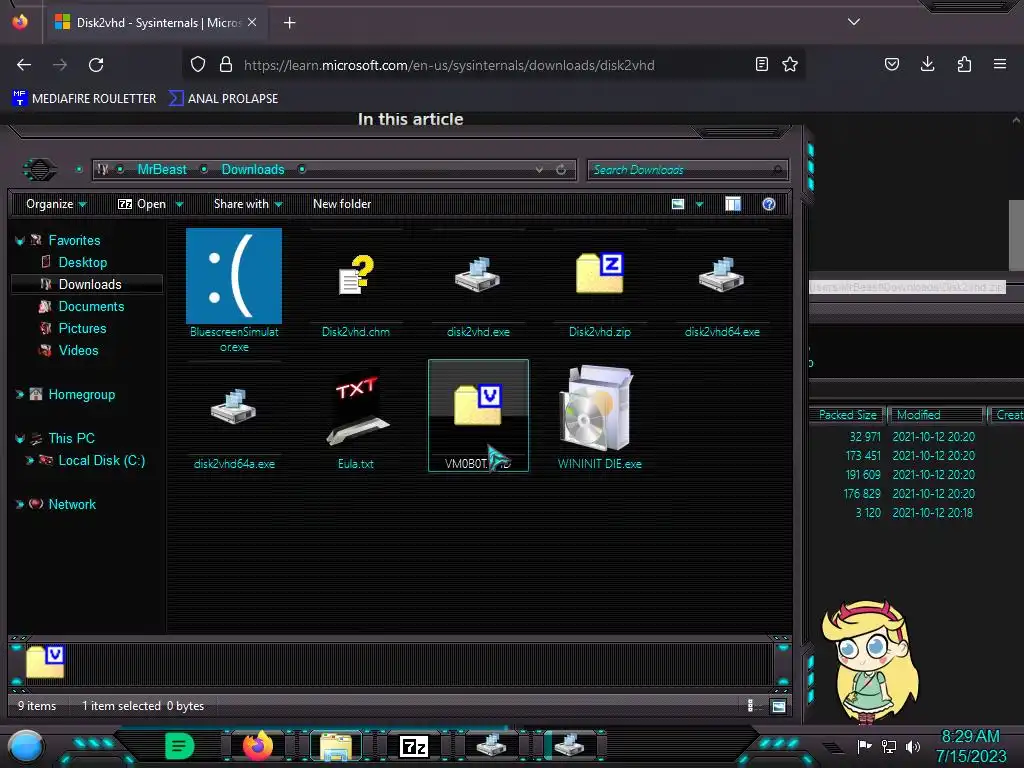Sort 7-Zip list by Modified column
This screenshot has height=768, width=1024.
coord(936,415)
